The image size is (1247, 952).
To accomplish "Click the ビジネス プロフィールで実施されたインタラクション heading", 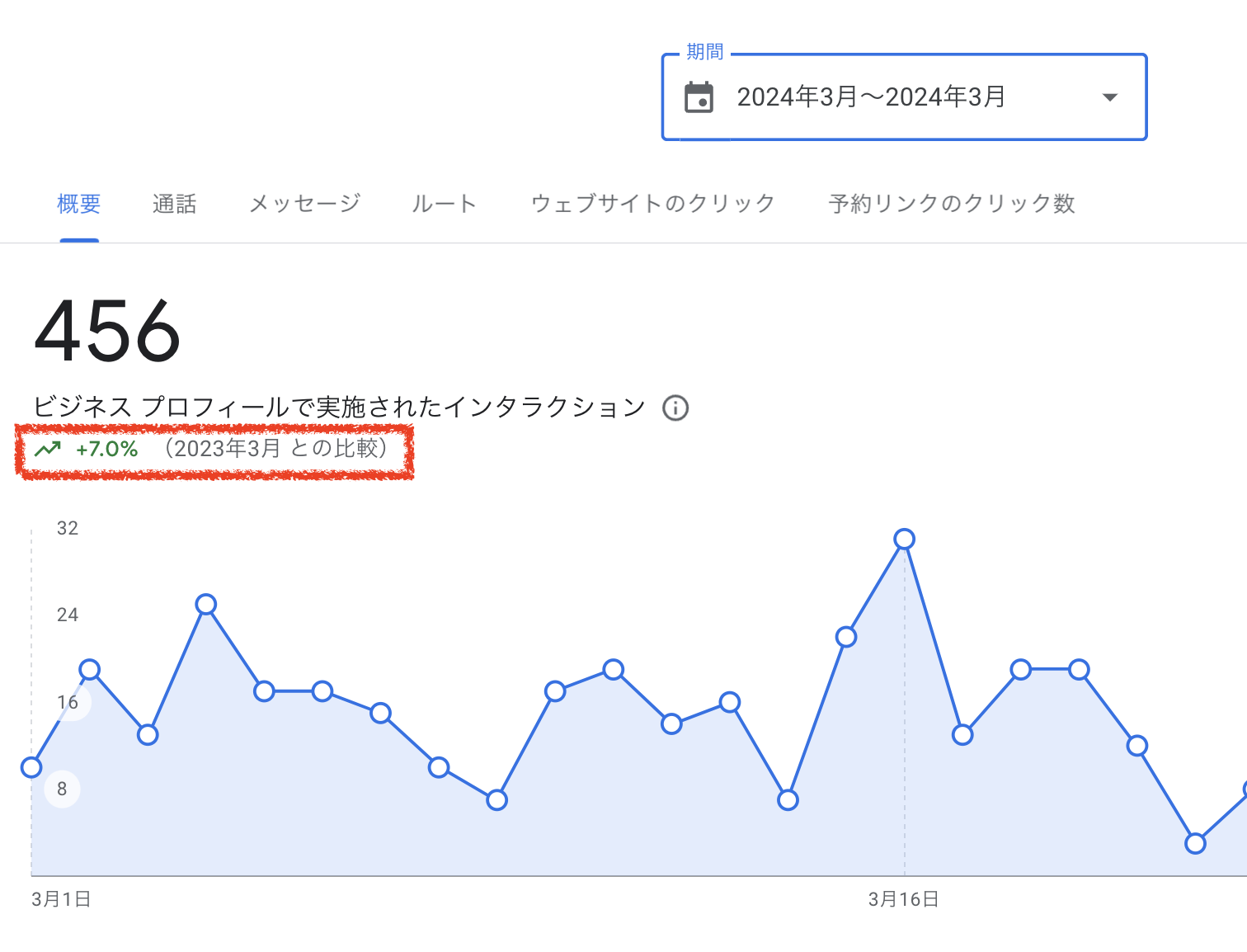I will [339, 407].
